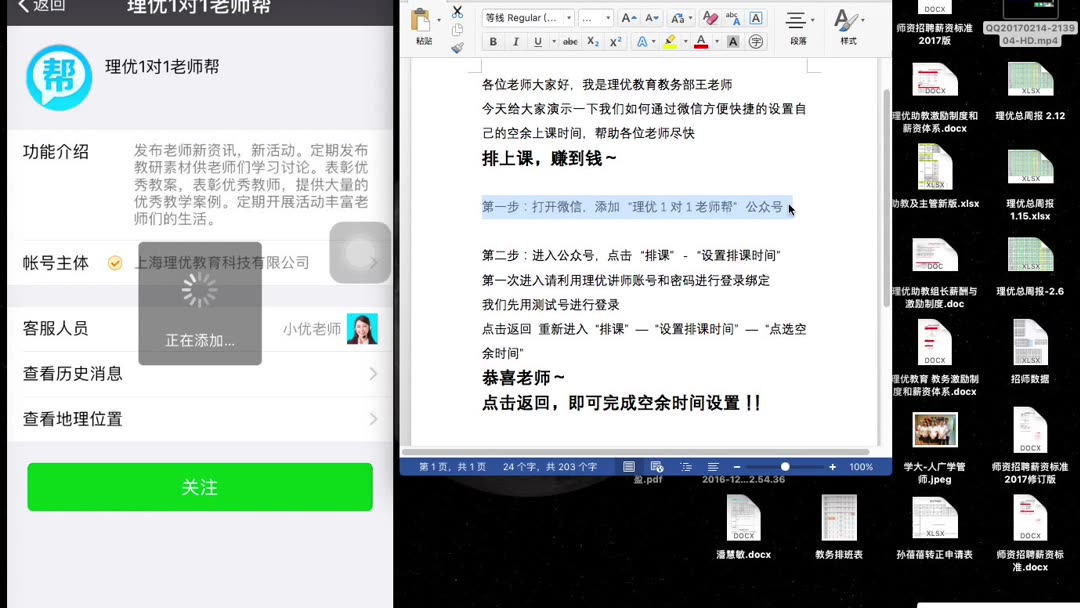Toggle Bold formatting

click(493, 41)
